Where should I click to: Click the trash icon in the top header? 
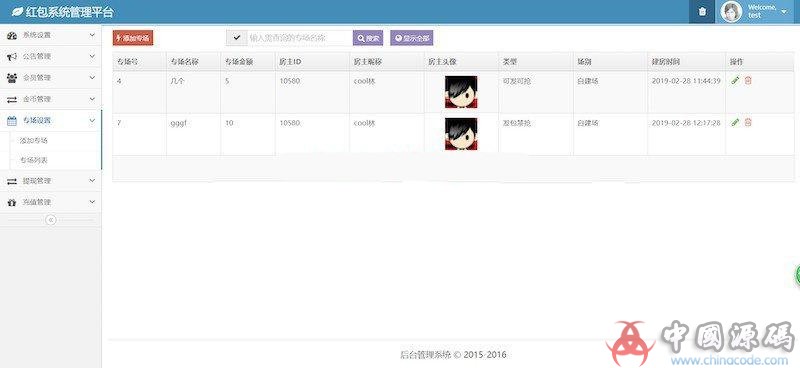point(702,12)
